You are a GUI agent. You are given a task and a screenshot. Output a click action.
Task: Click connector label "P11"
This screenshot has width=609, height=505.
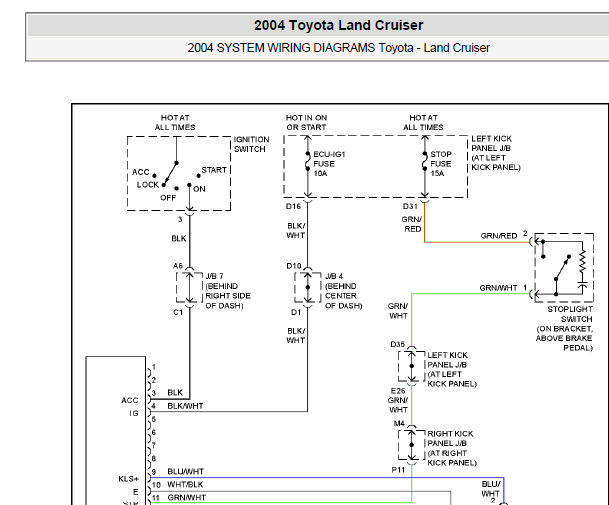398,470
